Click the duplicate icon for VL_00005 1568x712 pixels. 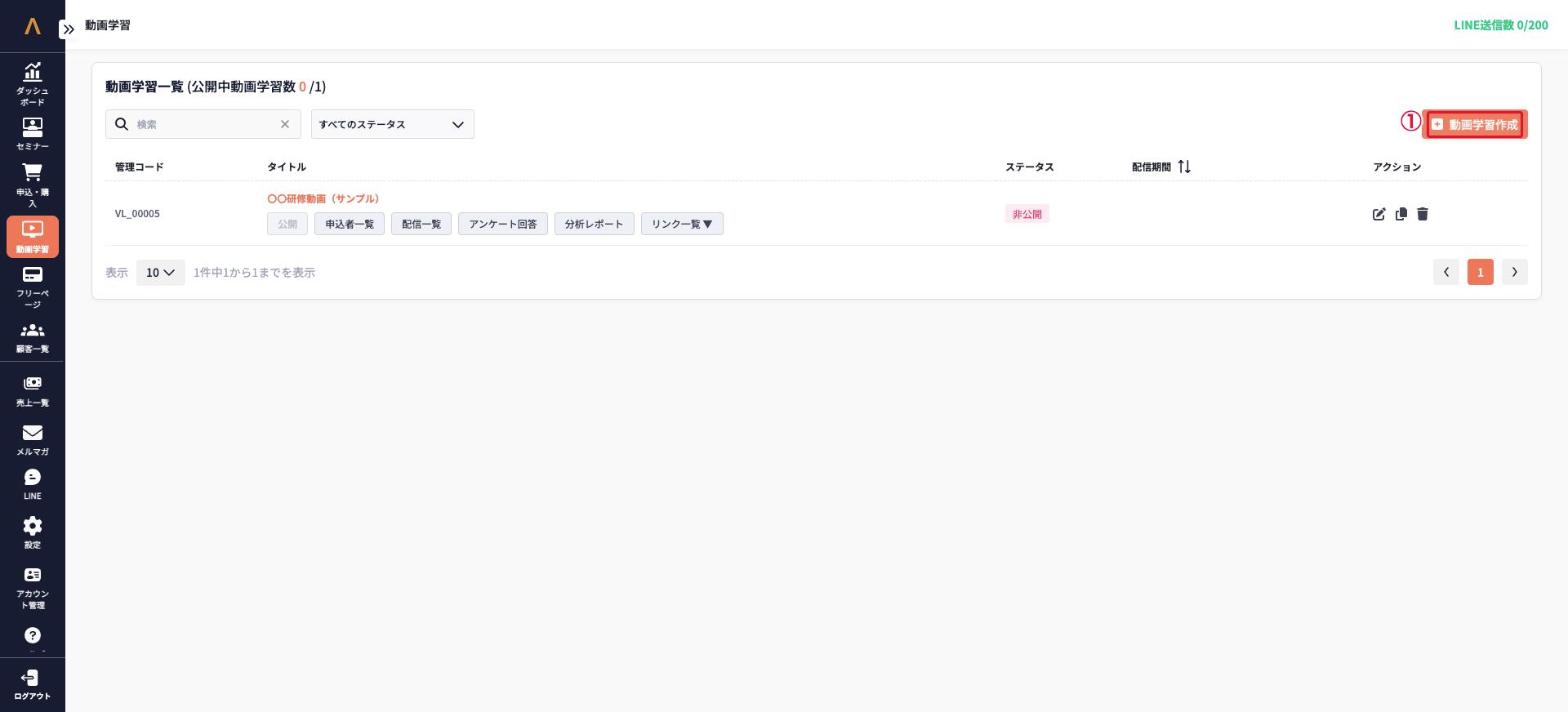[1401, 214]
